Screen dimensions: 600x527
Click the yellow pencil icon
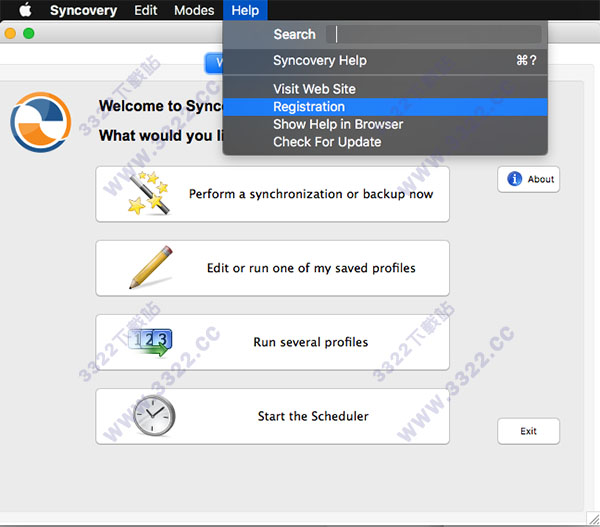pyautogui.click(x=151, y=267)
